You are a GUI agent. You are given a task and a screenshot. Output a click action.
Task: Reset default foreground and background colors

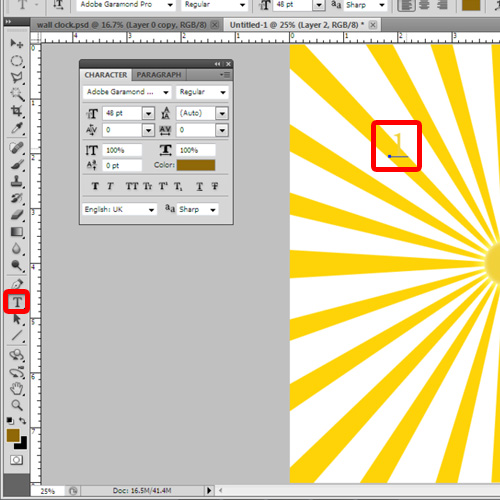[x=10, y=421]
